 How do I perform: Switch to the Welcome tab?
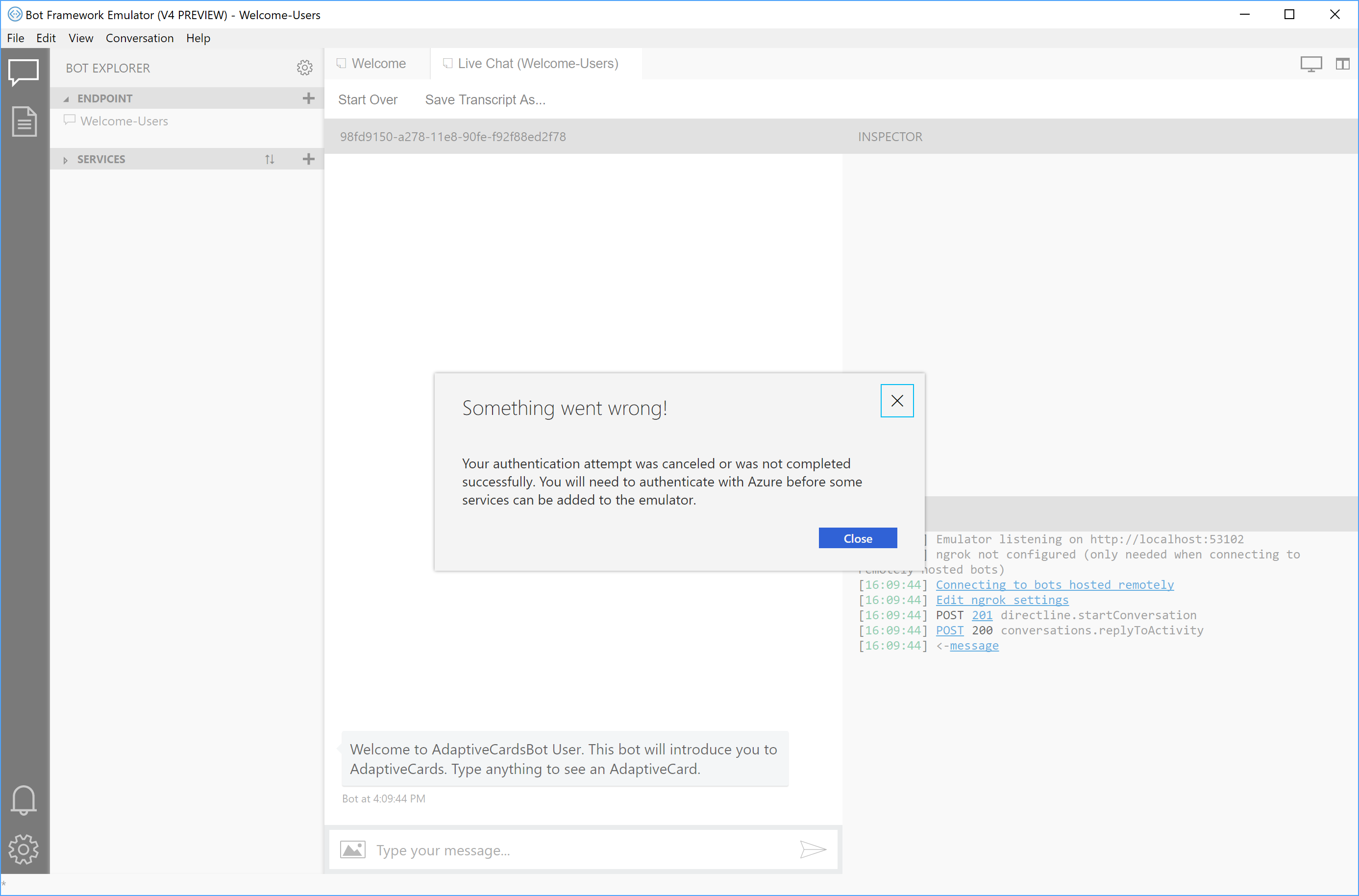[x=377, y=63]
